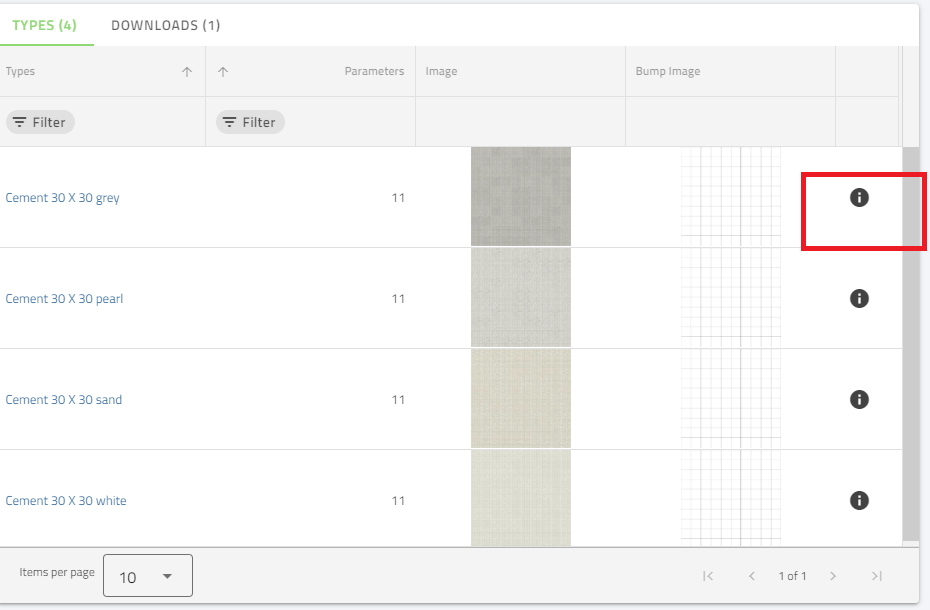Expand the Items per page dropdown
Image resolution: width=930 pixels, height=610 pixels.
[147, 576]
